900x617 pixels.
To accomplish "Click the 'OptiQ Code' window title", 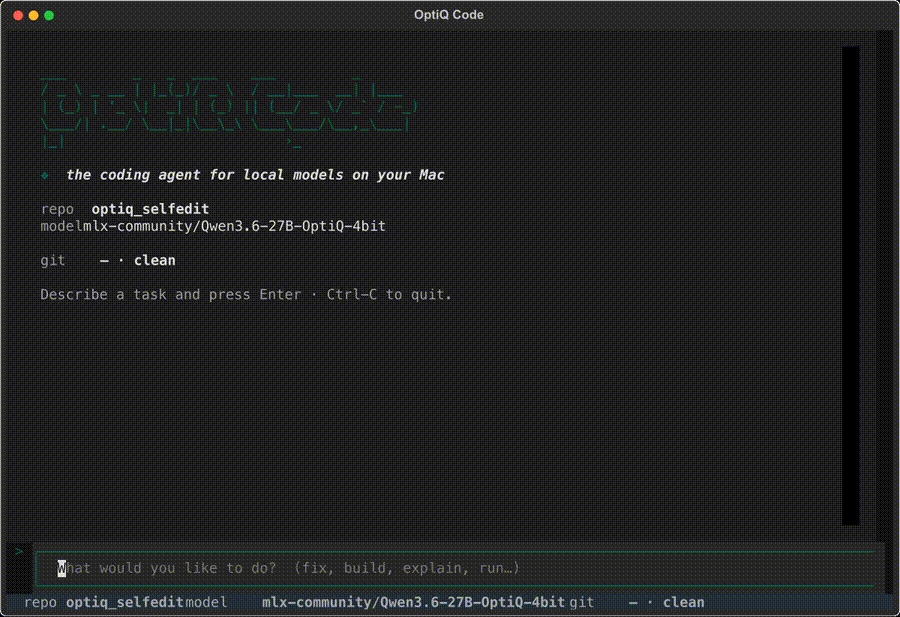I will pyautogui.click(x=449, y=15).
